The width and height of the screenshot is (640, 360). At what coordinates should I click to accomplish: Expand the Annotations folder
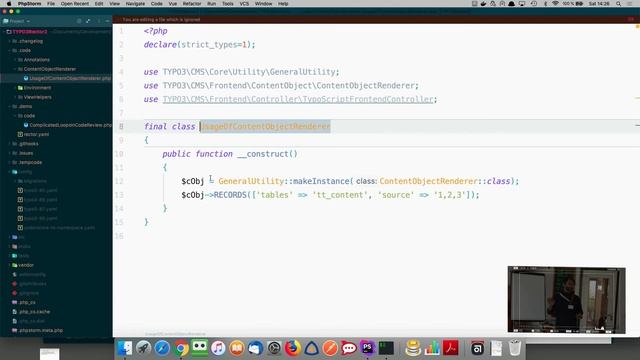[x=16, y=60]
